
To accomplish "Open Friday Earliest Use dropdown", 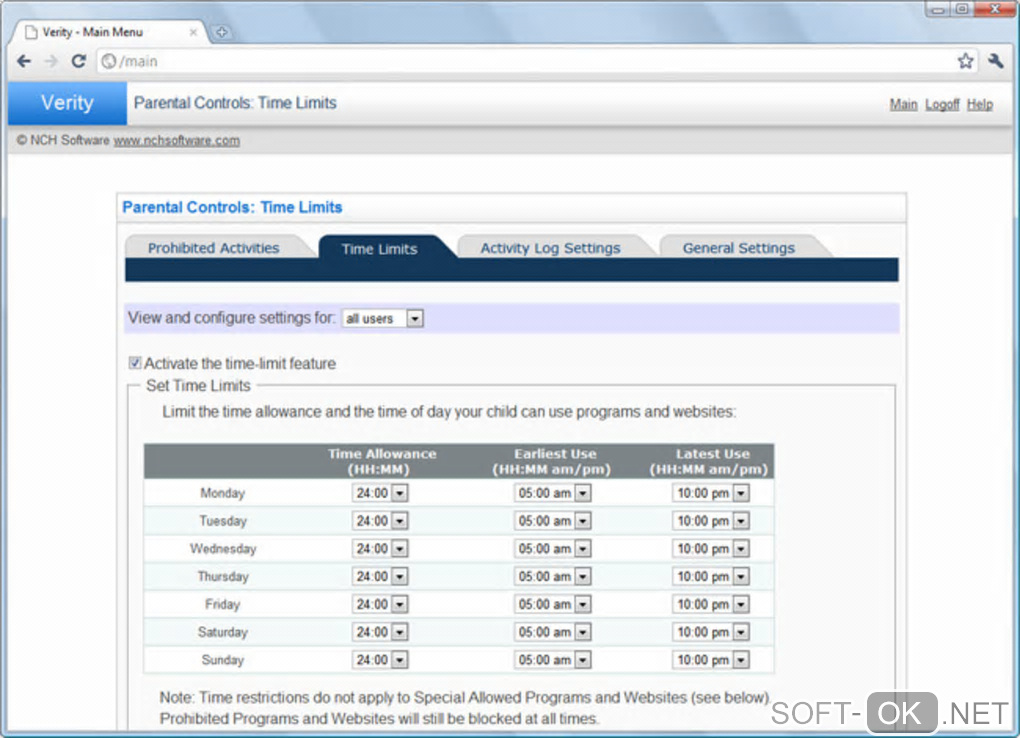I will 552,605.
